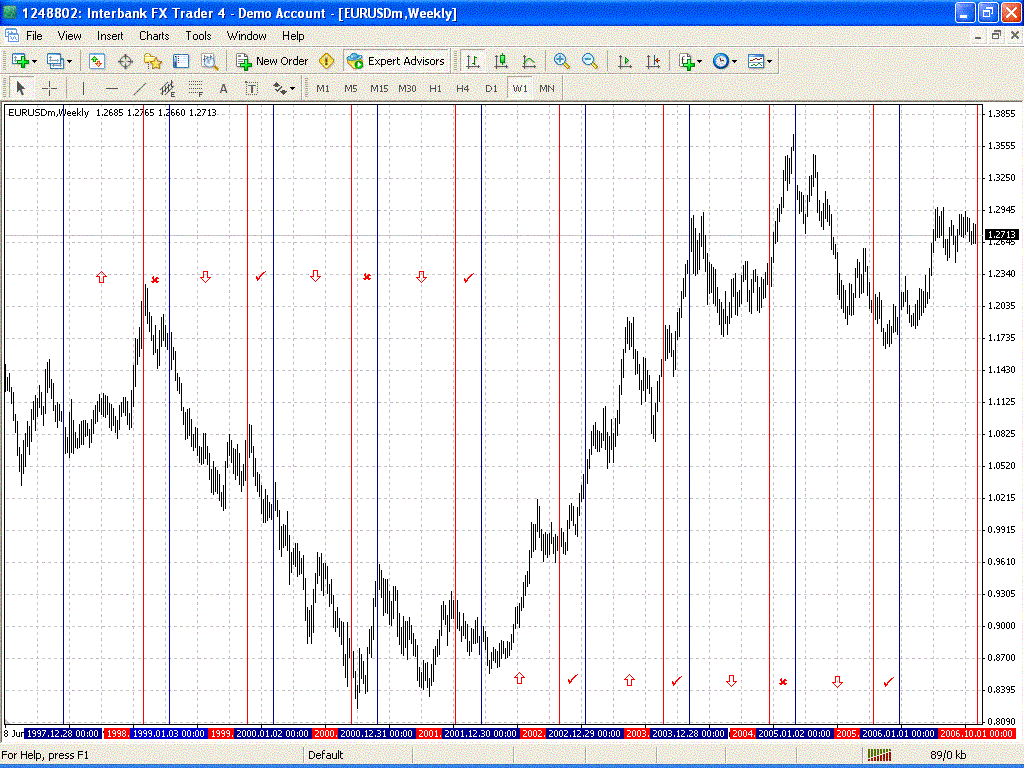Switch chart to Line chart display

click(529, 61)
